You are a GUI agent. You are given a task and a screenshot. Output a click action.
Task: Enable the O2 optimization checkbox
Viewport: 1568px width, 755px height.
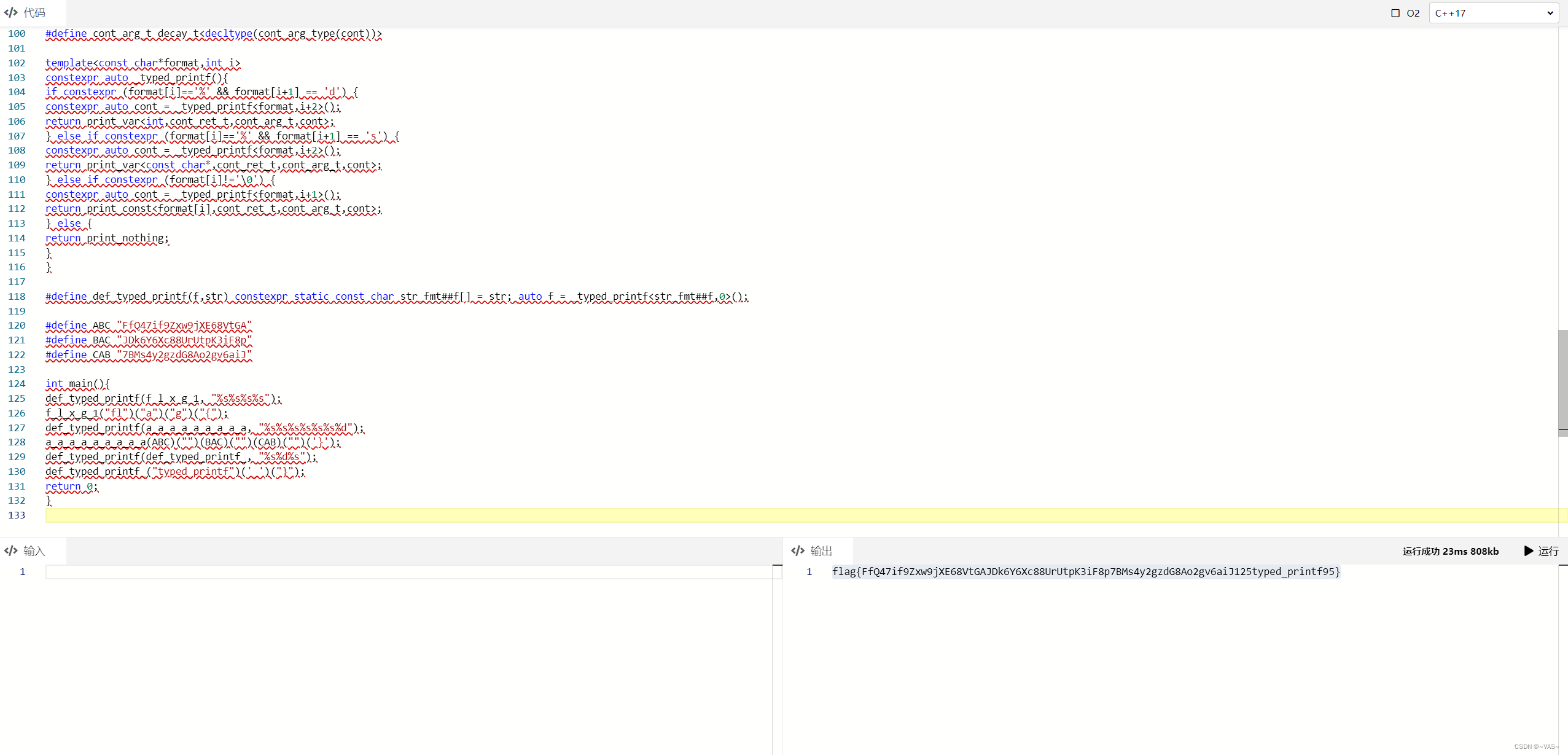1395,13
